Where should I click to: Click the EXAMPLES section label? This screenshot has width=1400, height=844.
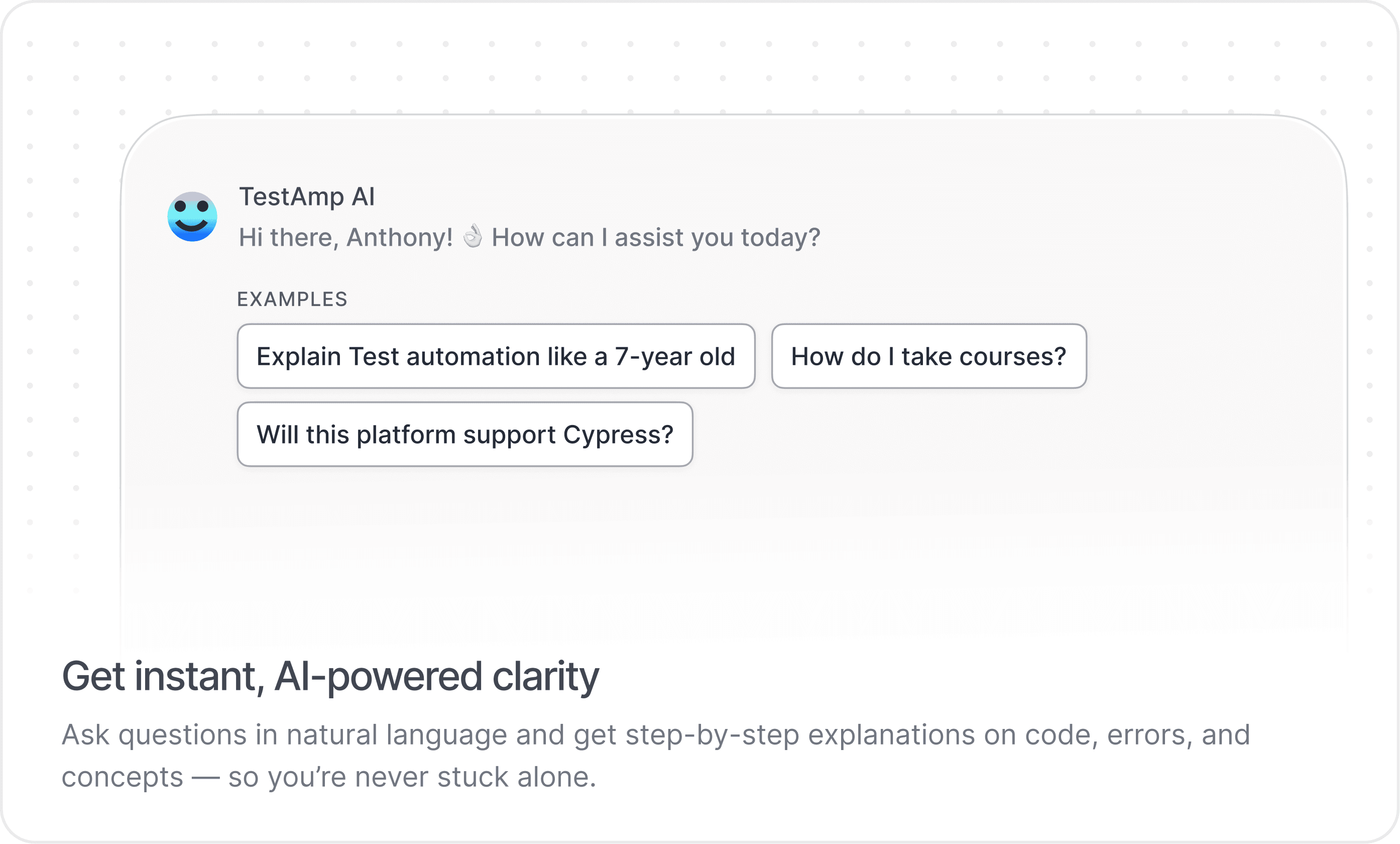point(292,299)
